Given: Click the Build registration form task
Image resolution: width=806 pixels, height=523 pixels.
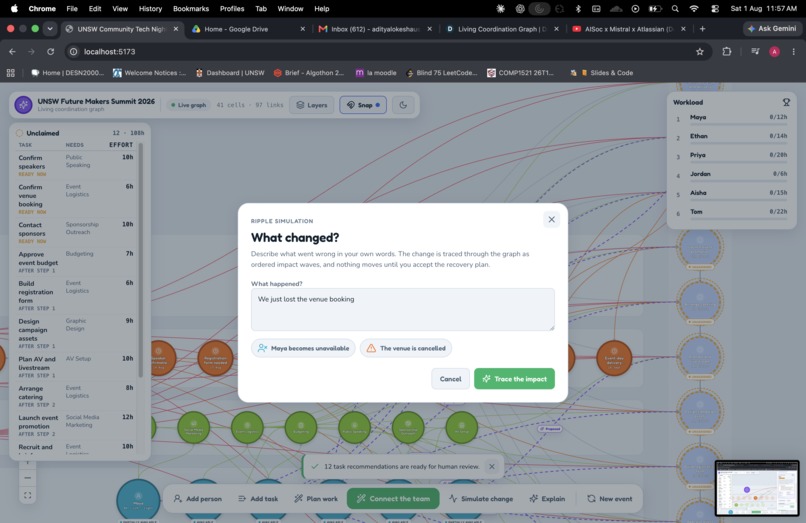Looking at the screenshot, I should [76, 295].
